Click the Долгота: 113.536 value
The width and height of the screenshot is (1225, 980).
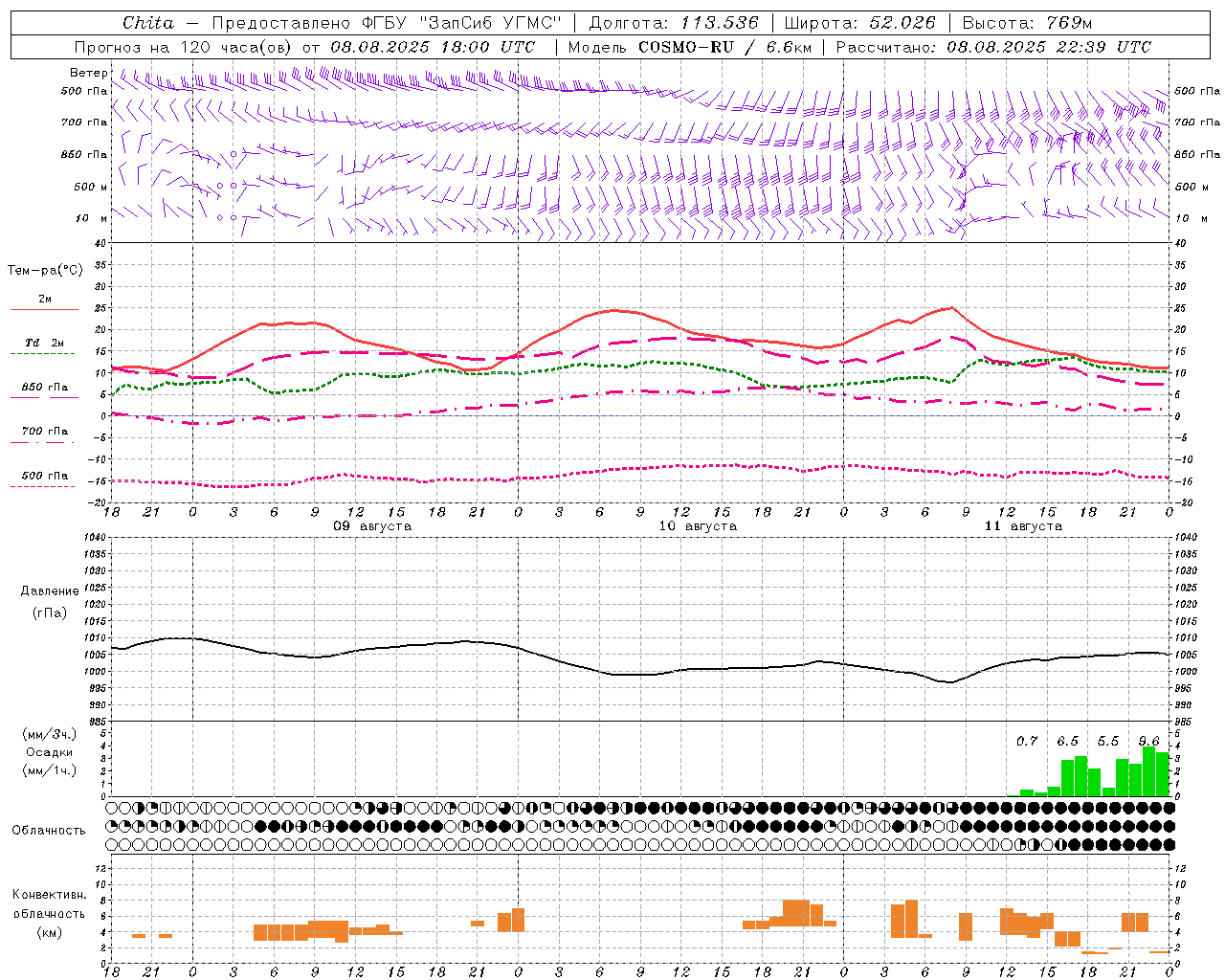[674, 22]
